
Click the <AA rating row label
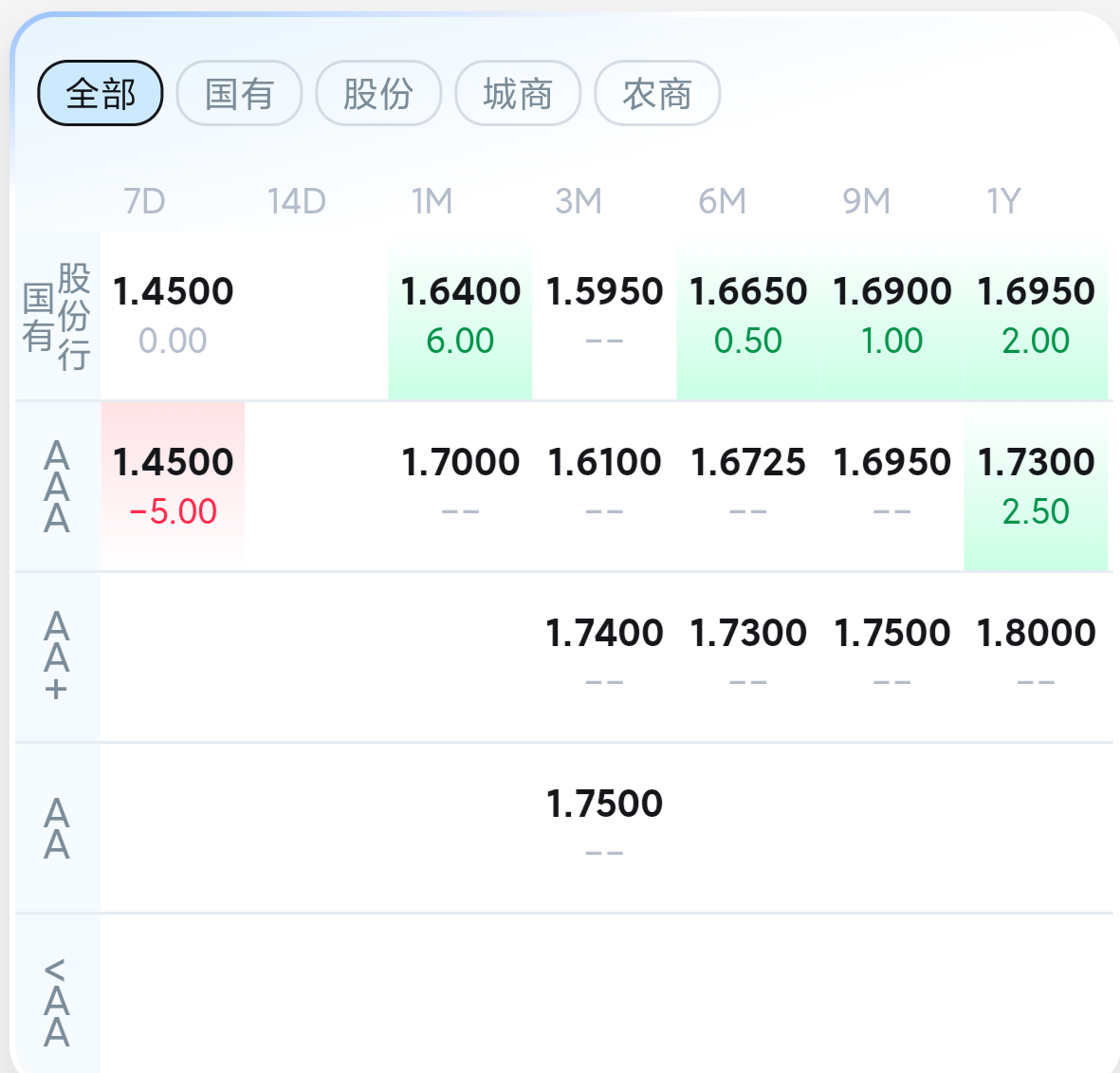tap(57, 1002)
